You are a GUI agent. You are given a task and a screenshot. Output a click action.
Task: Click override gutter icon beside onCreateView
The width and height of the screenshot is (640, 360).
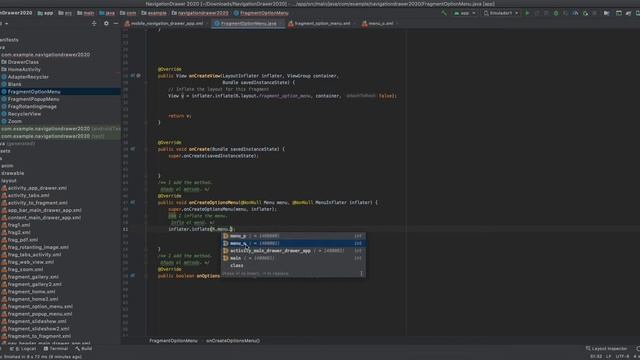pyautogui.click(x=133, y=76)
